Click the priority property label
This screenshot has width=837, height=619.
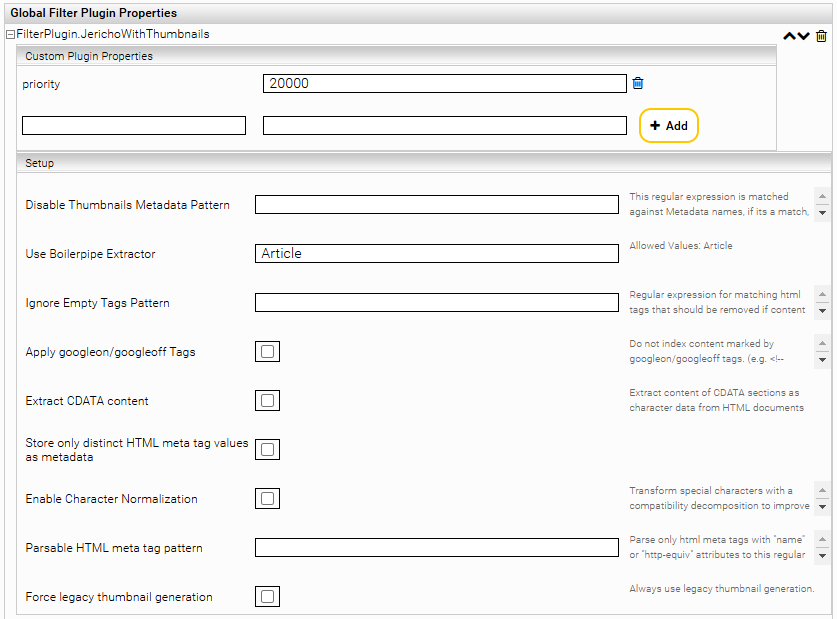click(41, 84)
